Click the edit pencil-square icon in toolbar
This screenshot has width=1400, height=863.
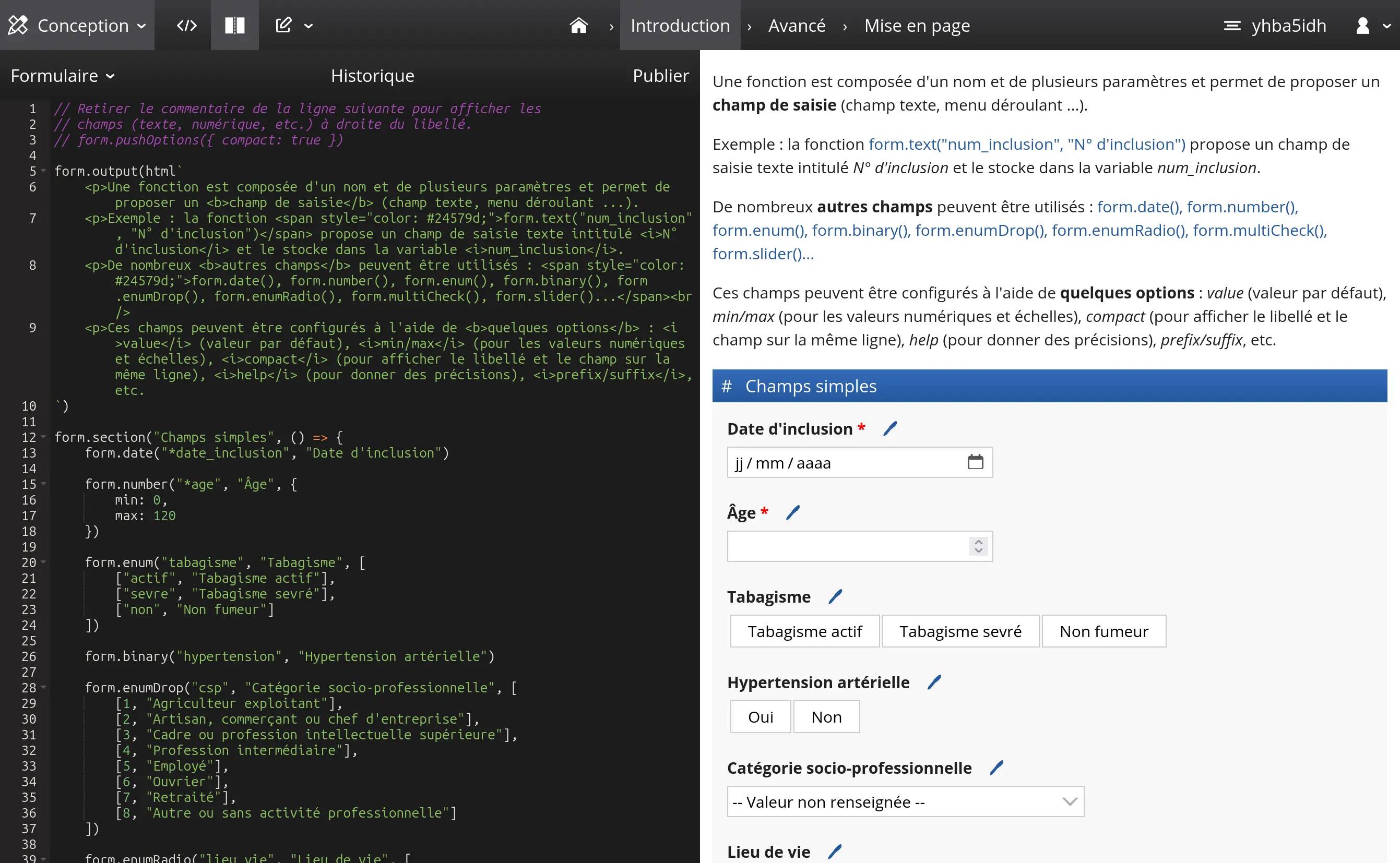pos(284,25)
